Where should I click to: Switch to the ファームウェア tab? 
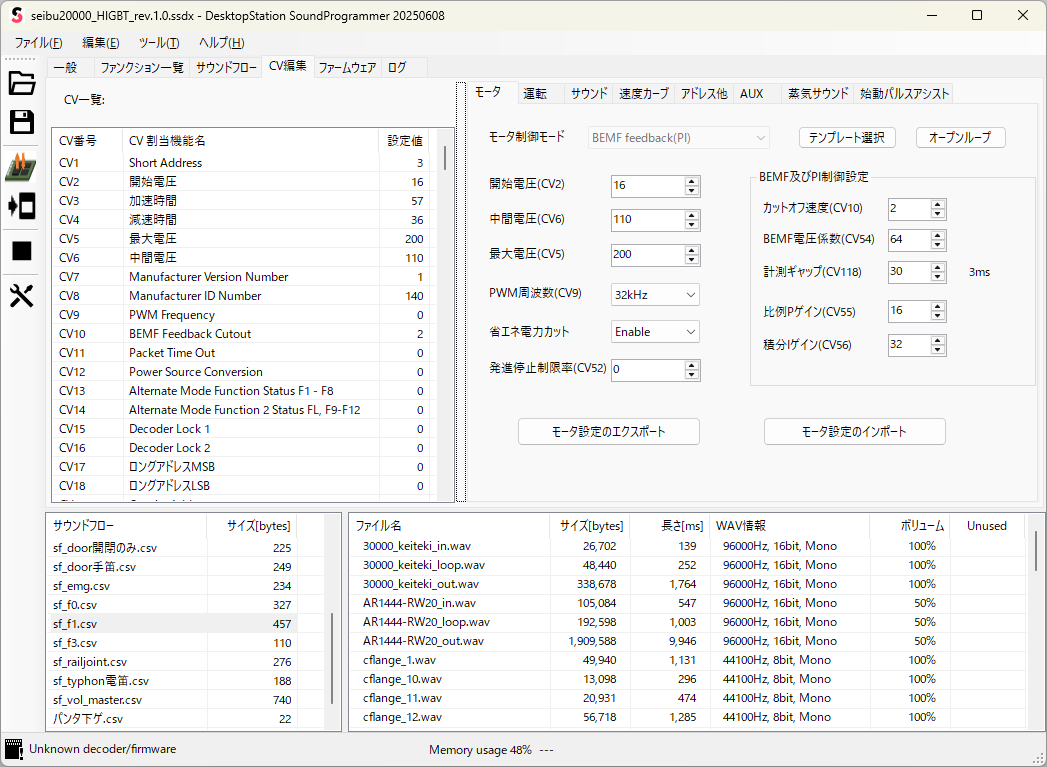point(347,67)
